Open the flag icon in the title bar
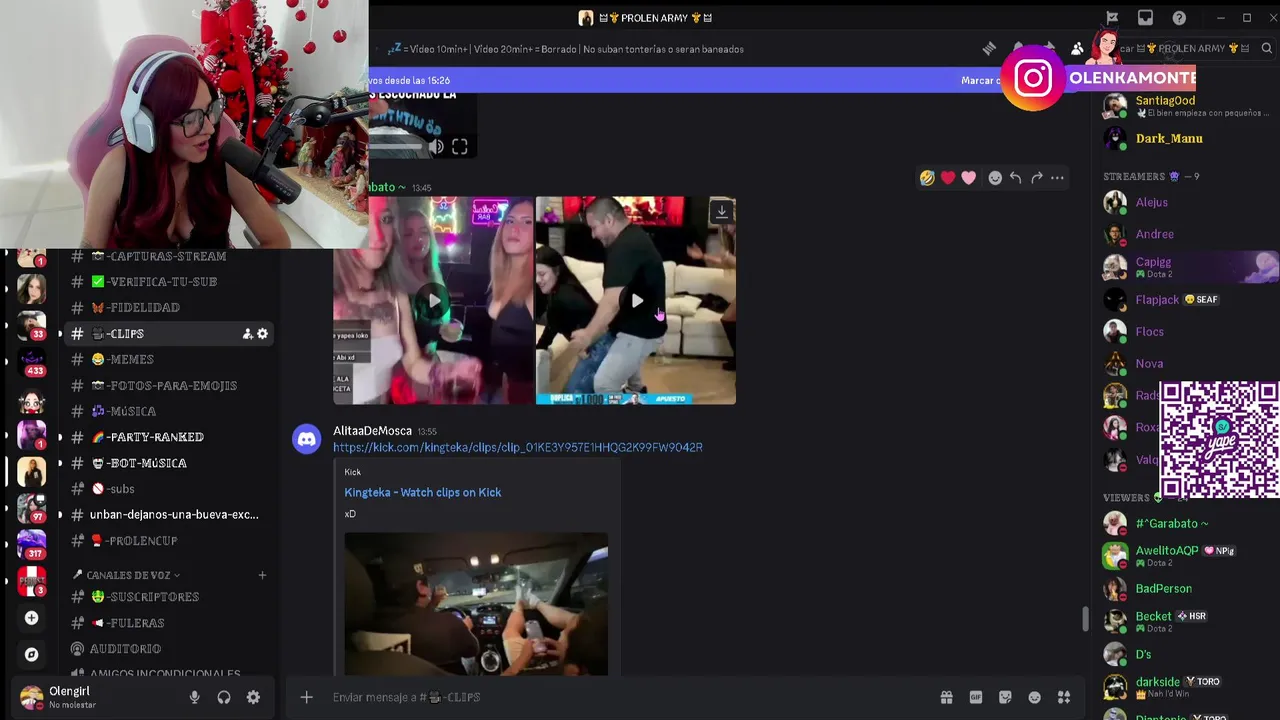Image resolution: width=1280 pixels, height=720 pixels. coord(1112,18)
